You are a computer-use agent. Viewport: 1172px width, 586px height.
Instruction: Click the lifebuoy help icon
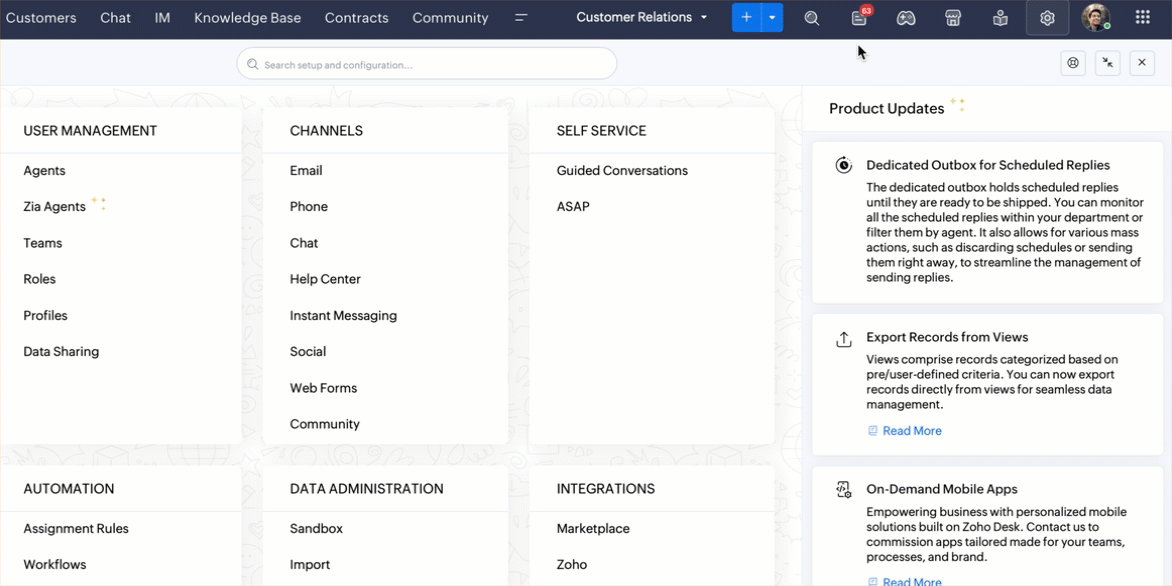pos(1073,63)
